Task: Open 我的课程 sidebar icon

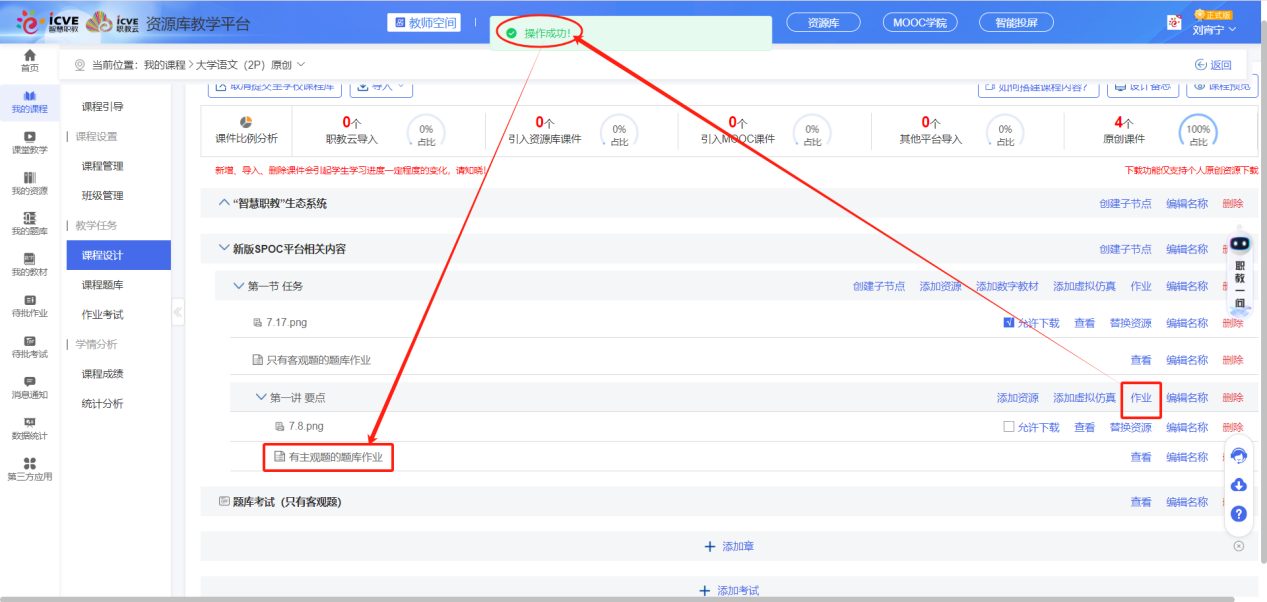Action: coord(29,101)
